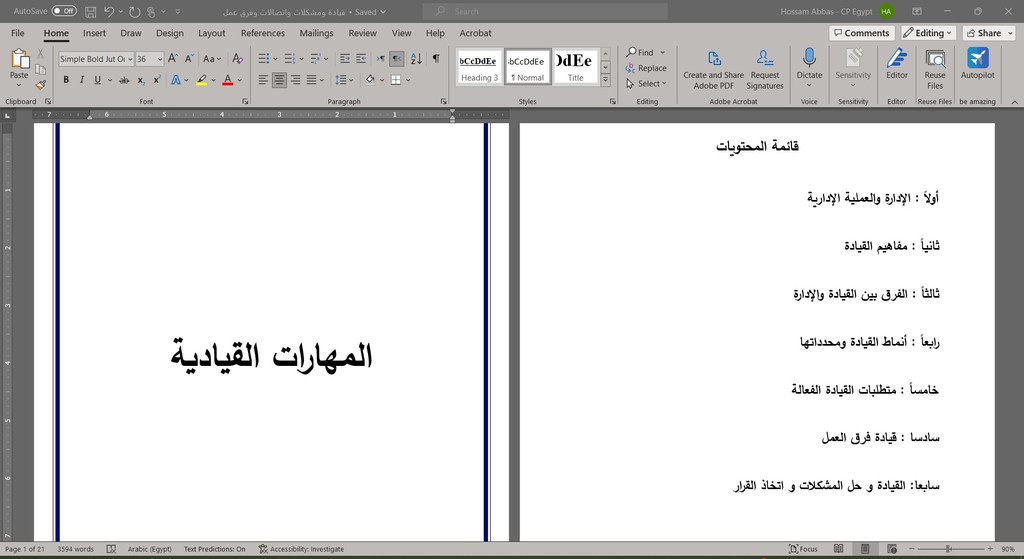Apply the Title style
1024x559 pixels.
575,67
